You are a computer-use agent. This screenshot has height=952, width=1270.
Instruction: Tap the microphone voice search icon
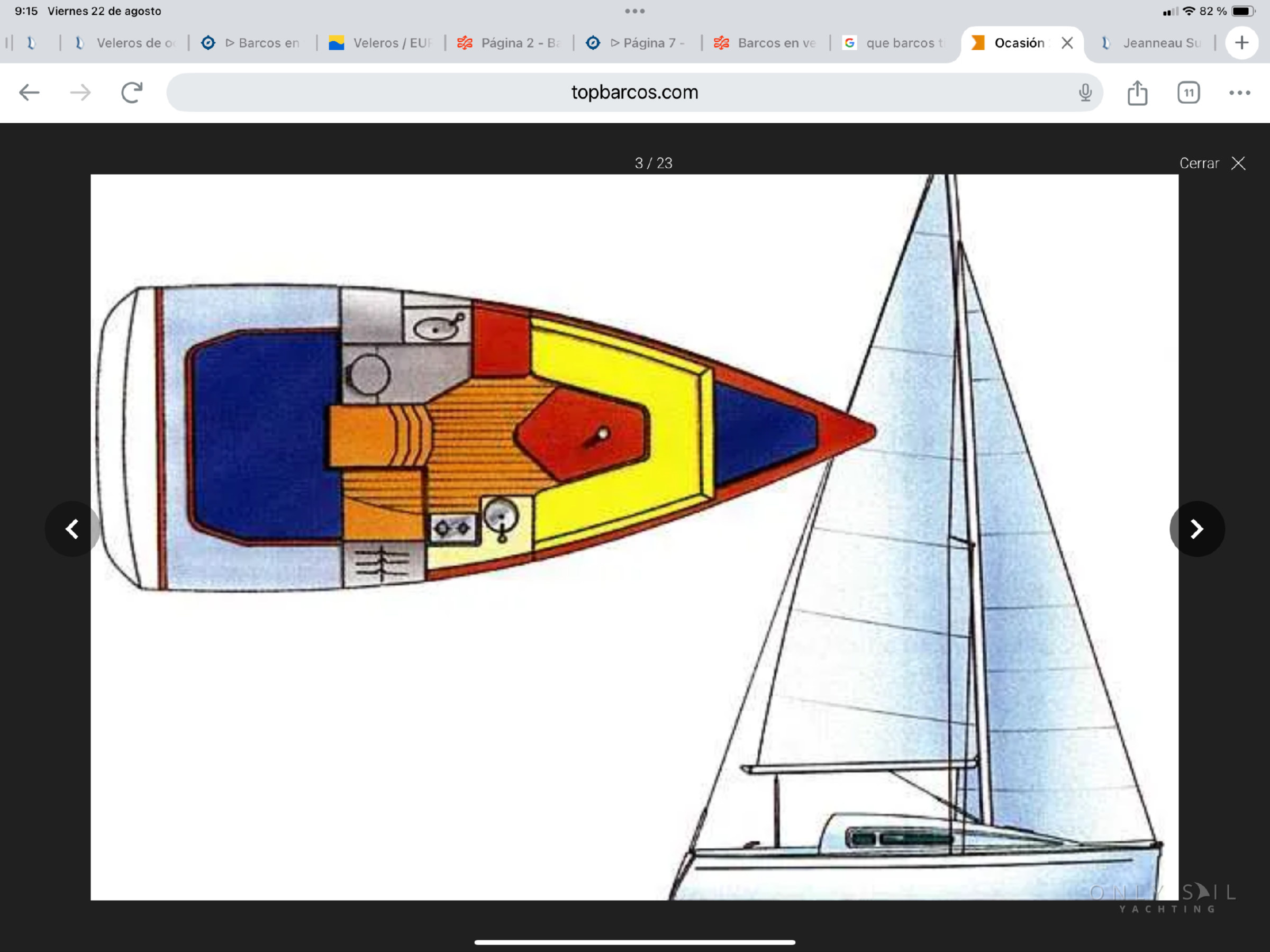click(1085, 93)
